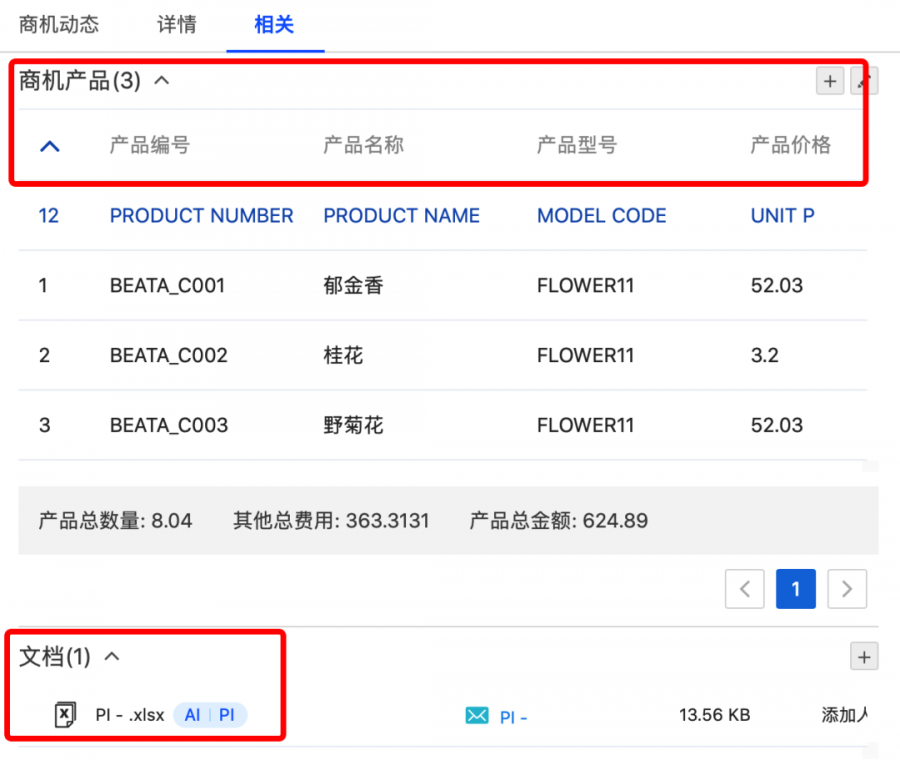Collapse the 商机产品(3) section
The width and height of the screenshot is (900, 760).
[x=162, y=80]
